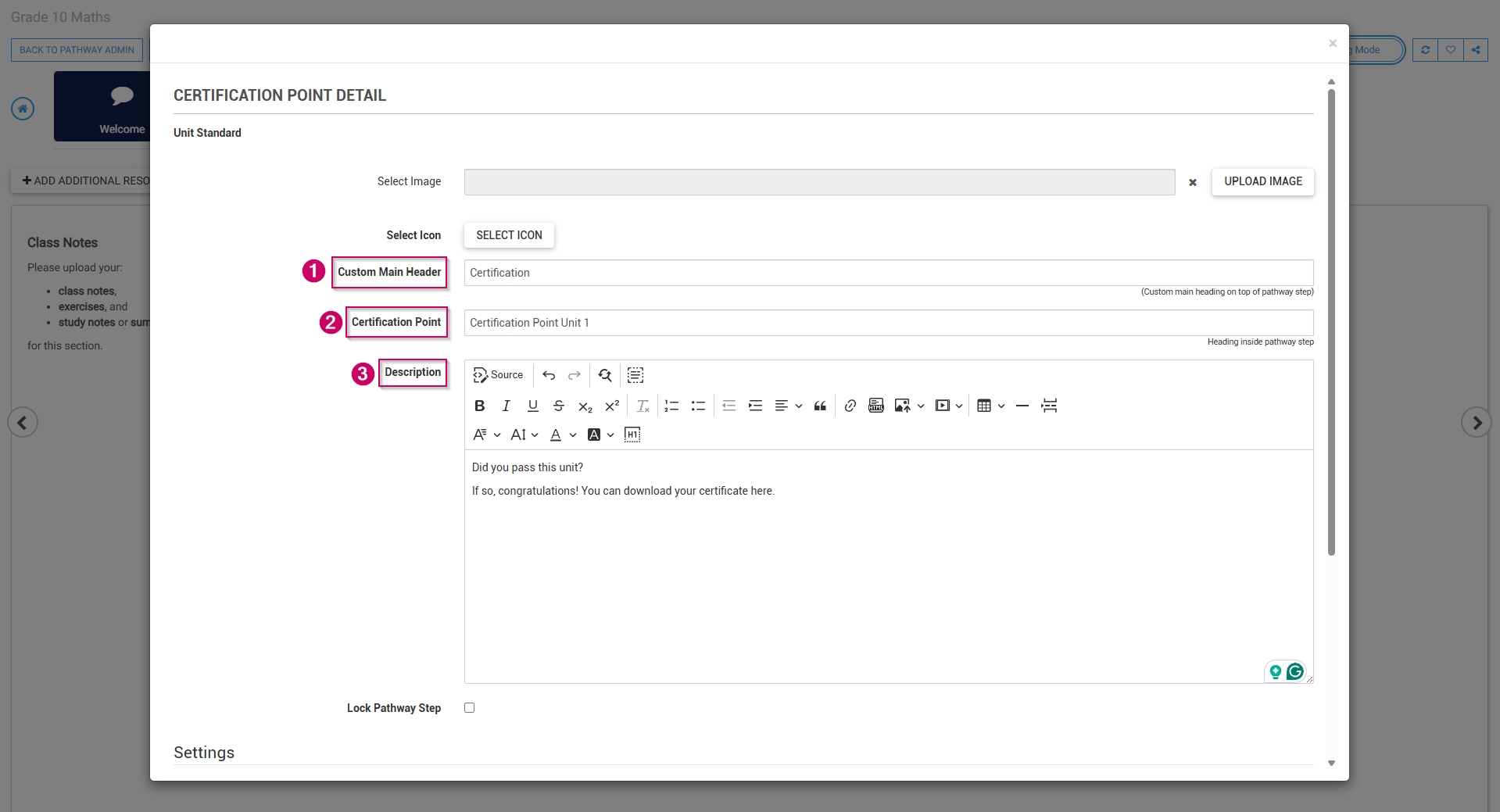Viewport: 1500px width, 812px height.
Task: Click the insert link icon
Action: (x=850, y=406)
